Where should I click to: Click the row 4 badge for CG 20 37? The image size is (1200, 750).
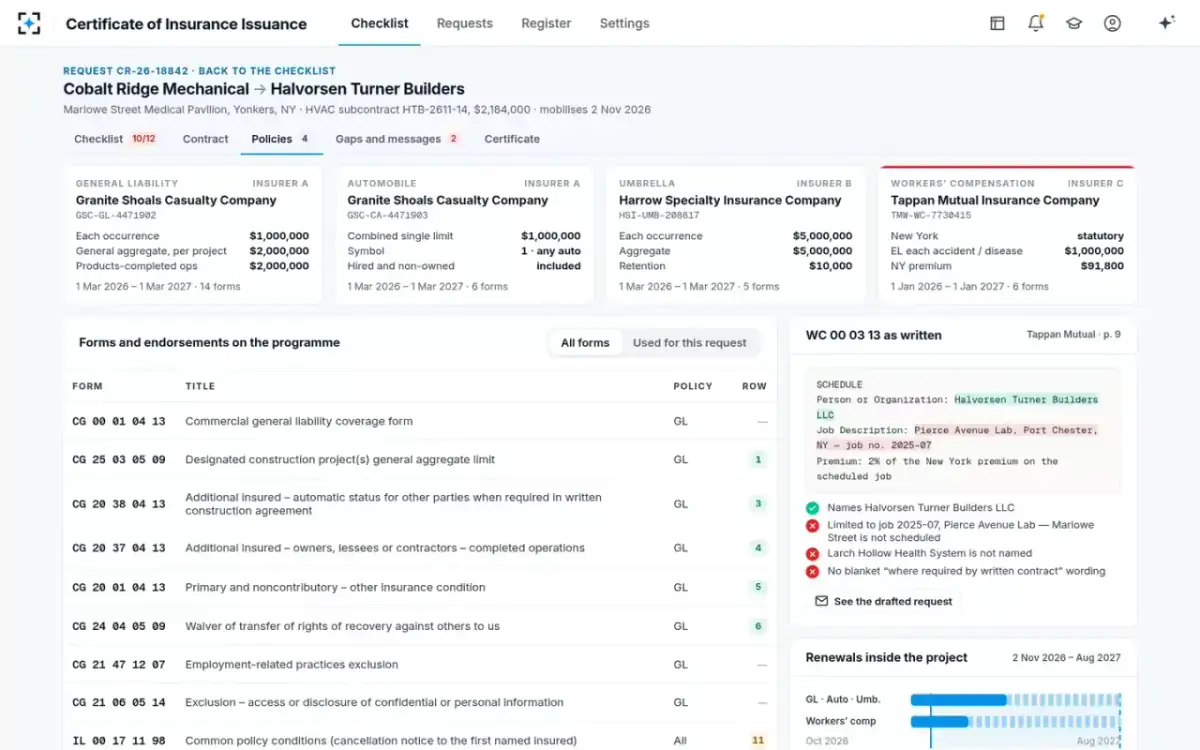pos(758,548)
